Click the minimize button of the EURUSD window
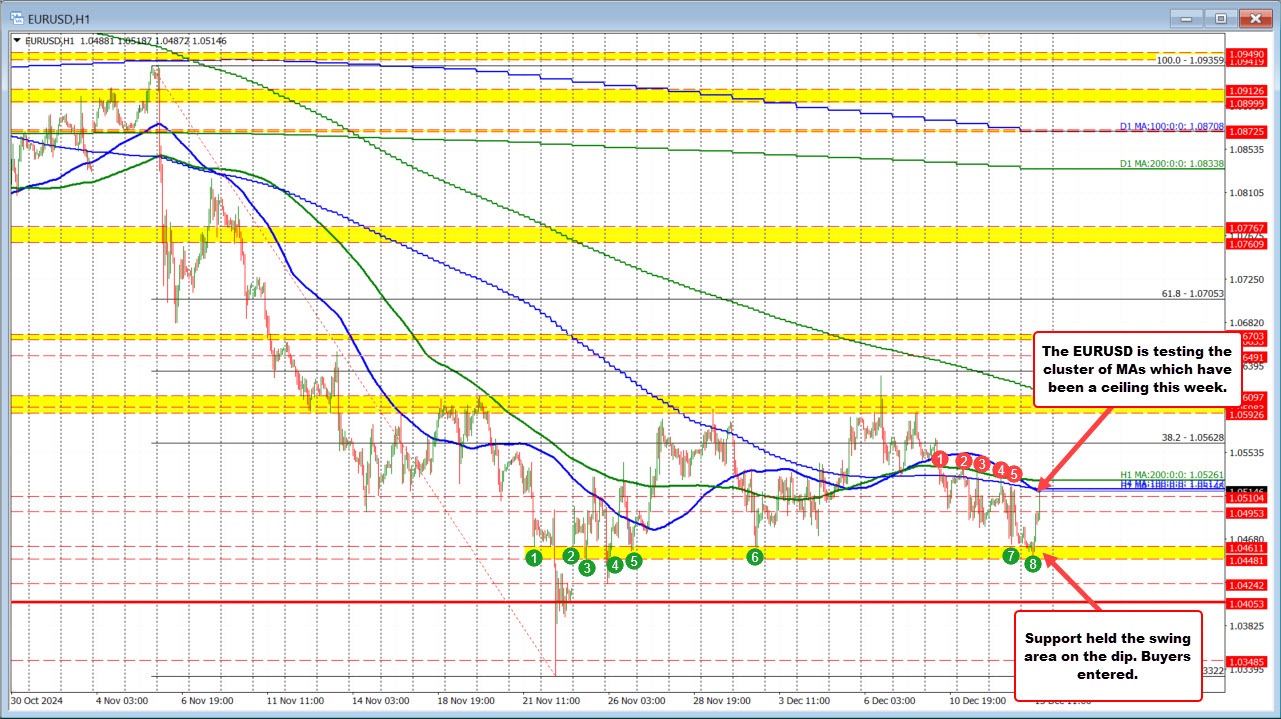 point(1185,17)
